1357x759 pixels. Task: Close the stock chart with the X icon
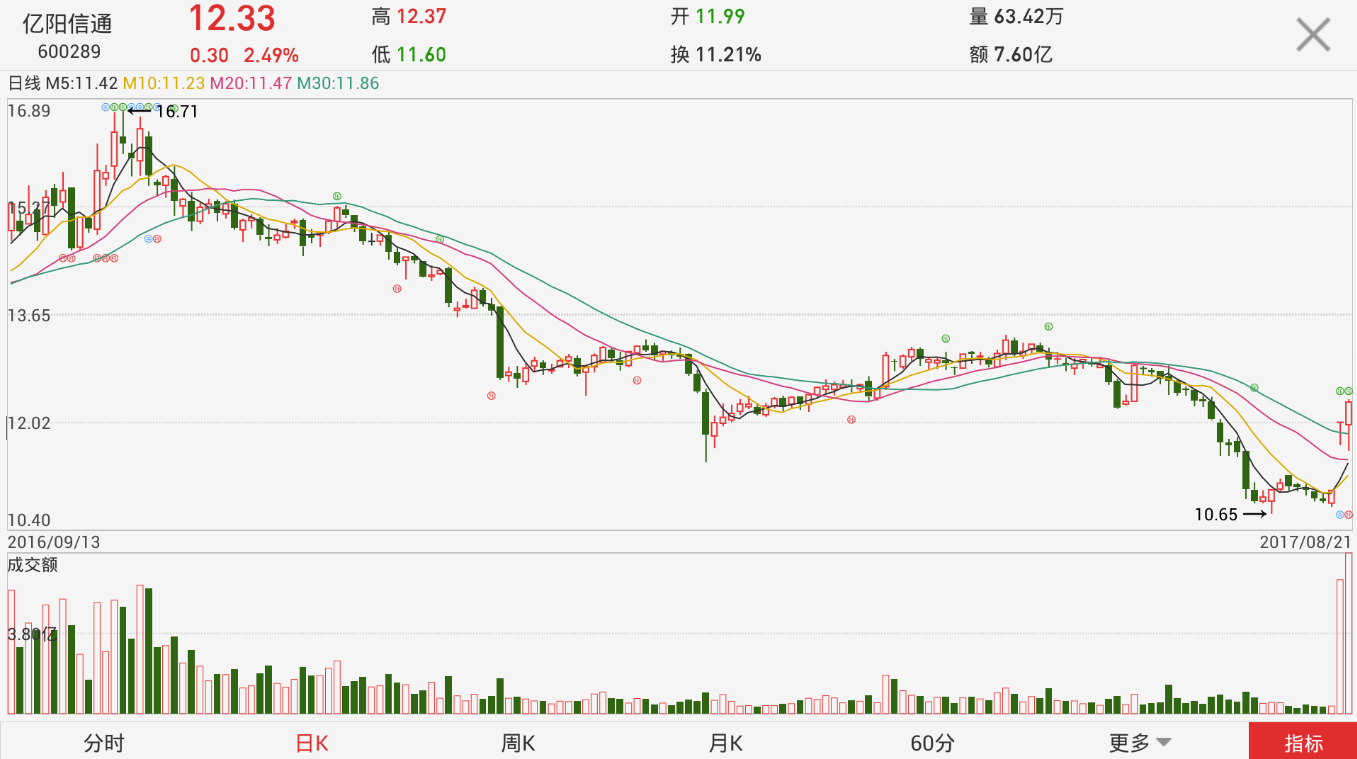pyautogui.click(x=1313, y=34)
